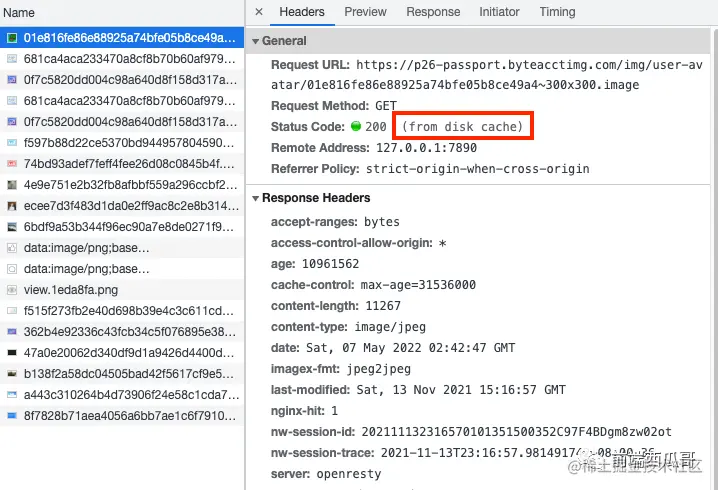Click blue thumbnail icon of 8f7828b71aea4056 request

tap(12, 416)
